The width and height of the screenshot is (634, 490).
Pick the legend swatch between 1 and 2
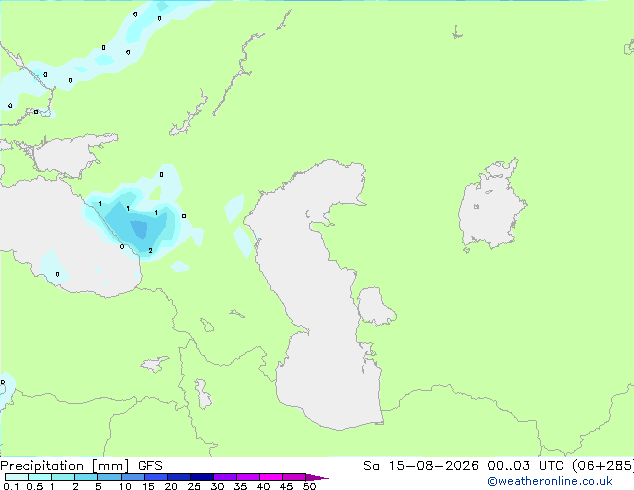pyautogui.click(x=63, y=477)
